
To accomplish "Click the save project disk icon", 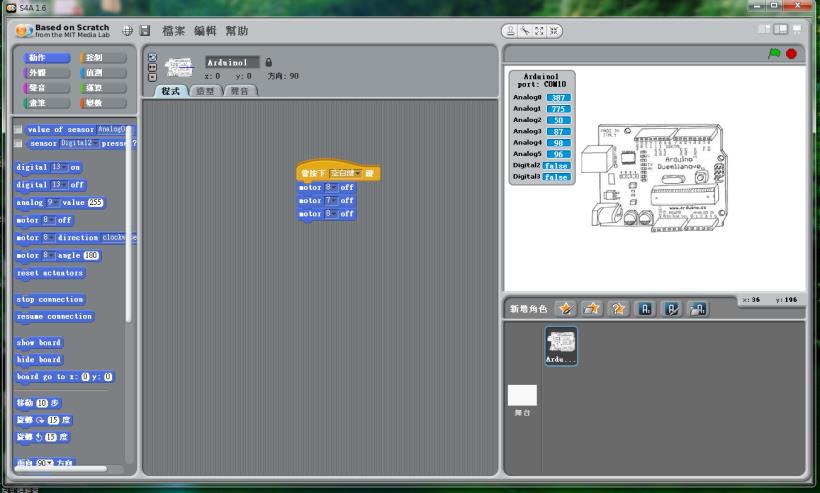I will [x=144, y=31].
